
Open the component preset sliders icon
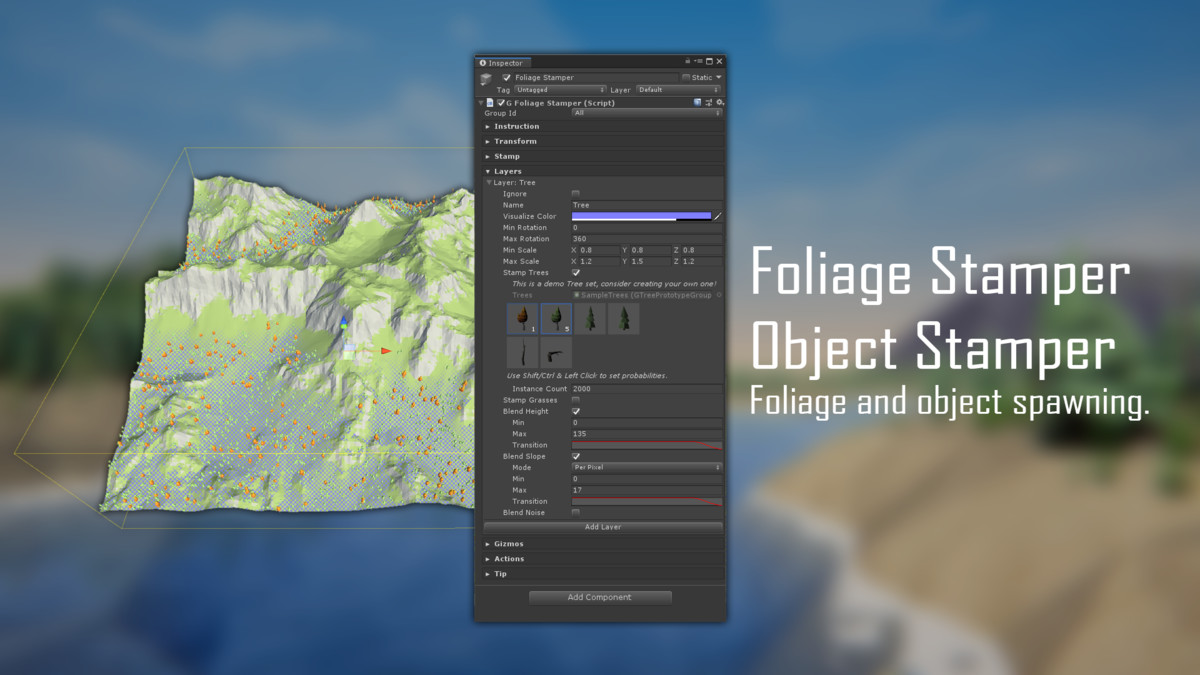point(709,102)
